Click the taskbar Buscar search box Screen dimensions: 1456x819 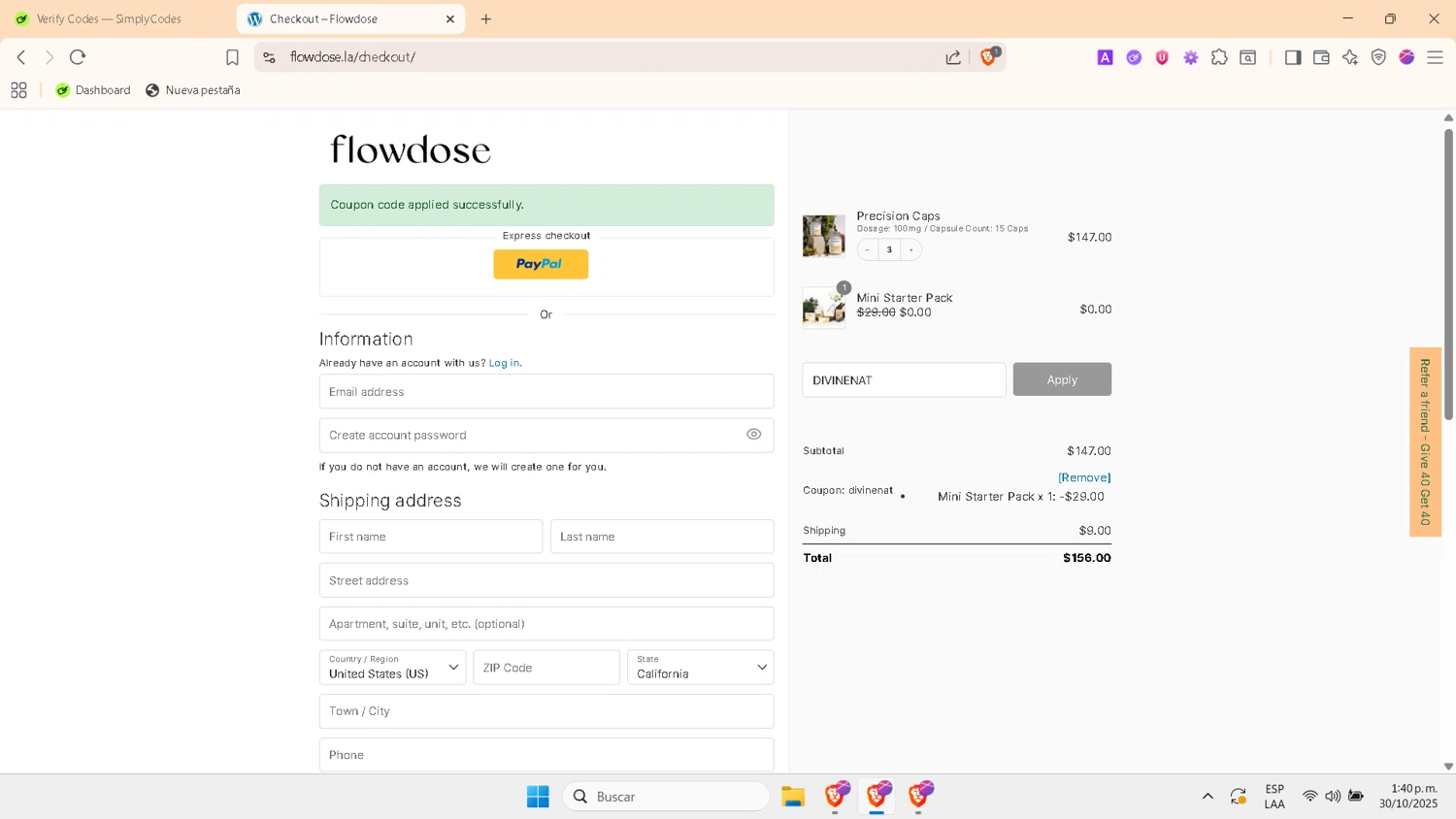click(666, 797)
